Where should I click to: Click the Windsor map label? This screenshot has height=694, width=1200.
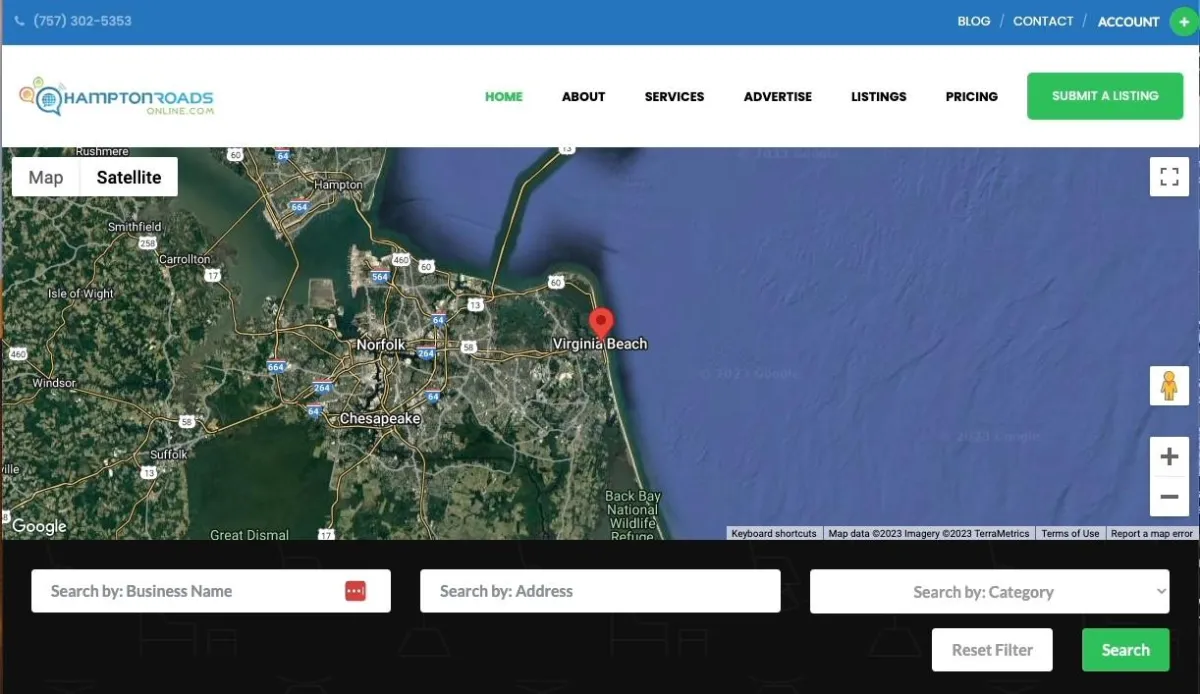(x=54, y=383)
